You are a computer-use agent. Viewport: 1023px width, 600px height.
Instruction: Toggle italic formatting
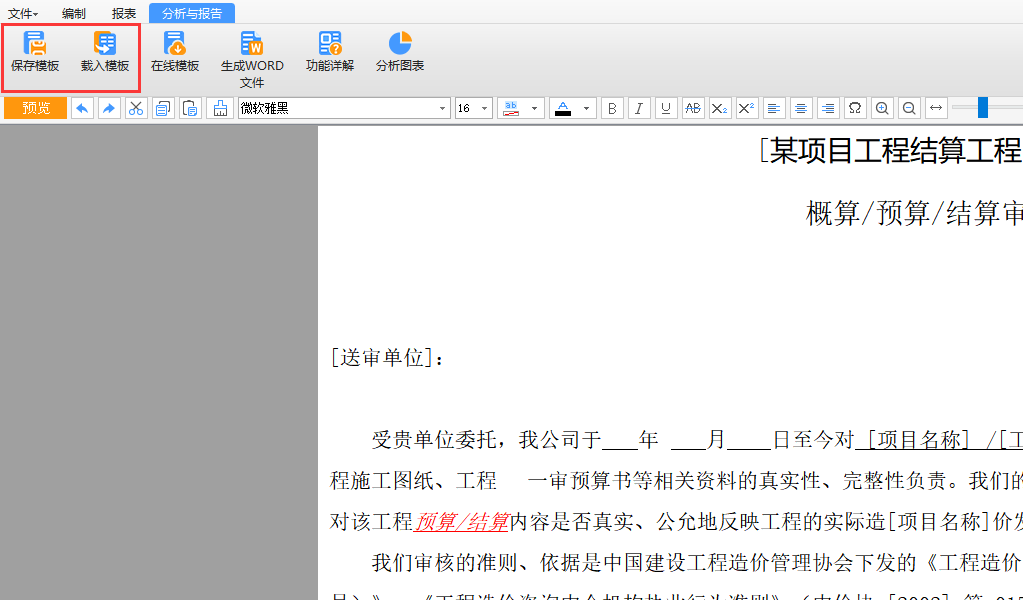click(x=639, y=108)
